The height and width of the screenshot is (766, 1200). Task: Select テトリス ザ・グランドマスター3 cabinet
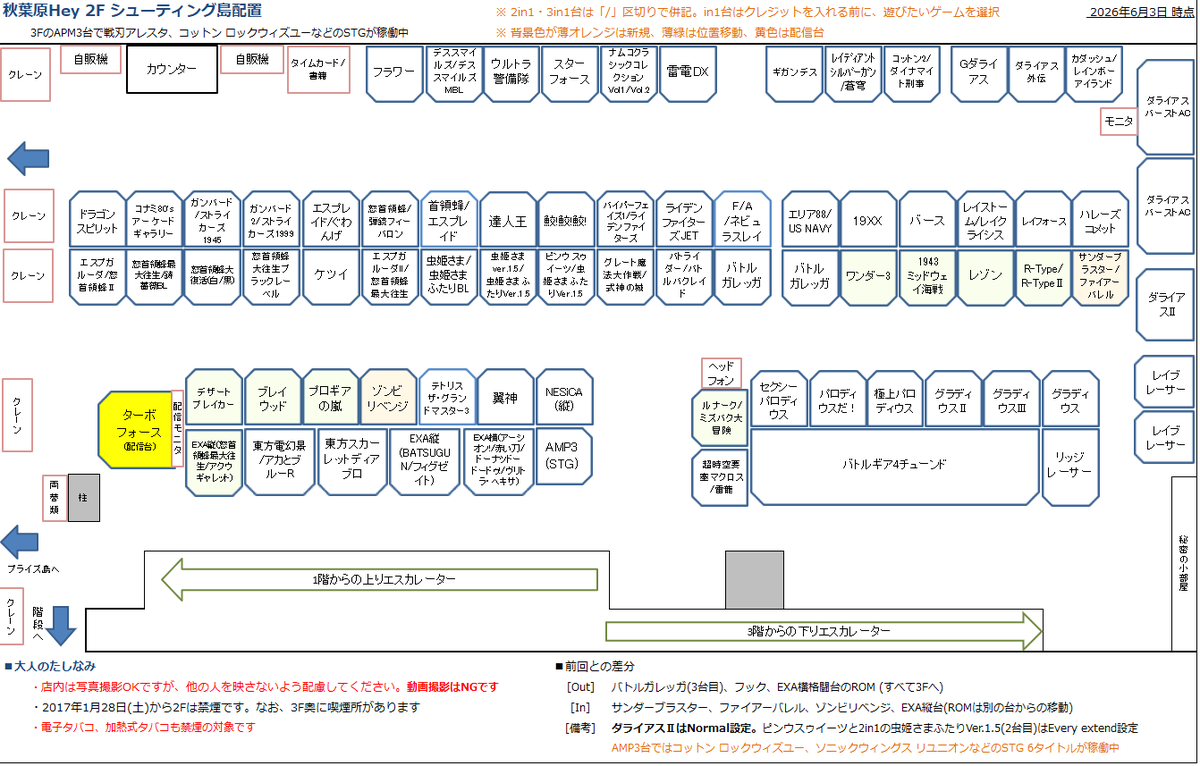point(447,398)
